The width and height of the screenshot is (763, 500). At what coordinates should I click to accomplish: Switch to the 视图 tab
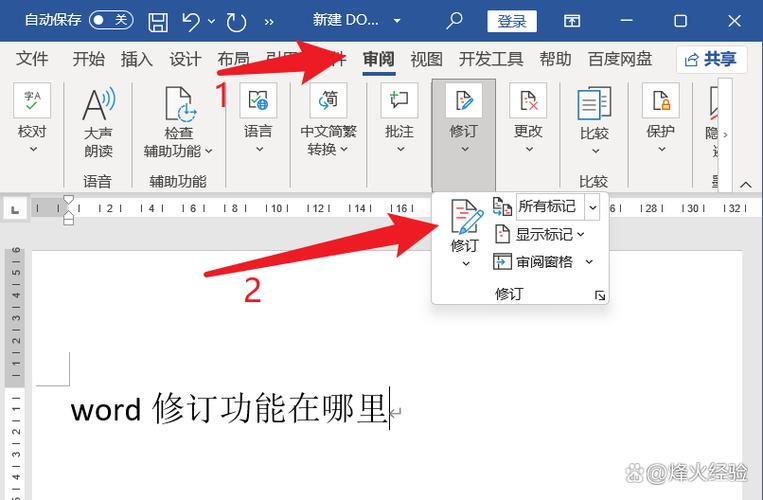[x=427, y=59]
